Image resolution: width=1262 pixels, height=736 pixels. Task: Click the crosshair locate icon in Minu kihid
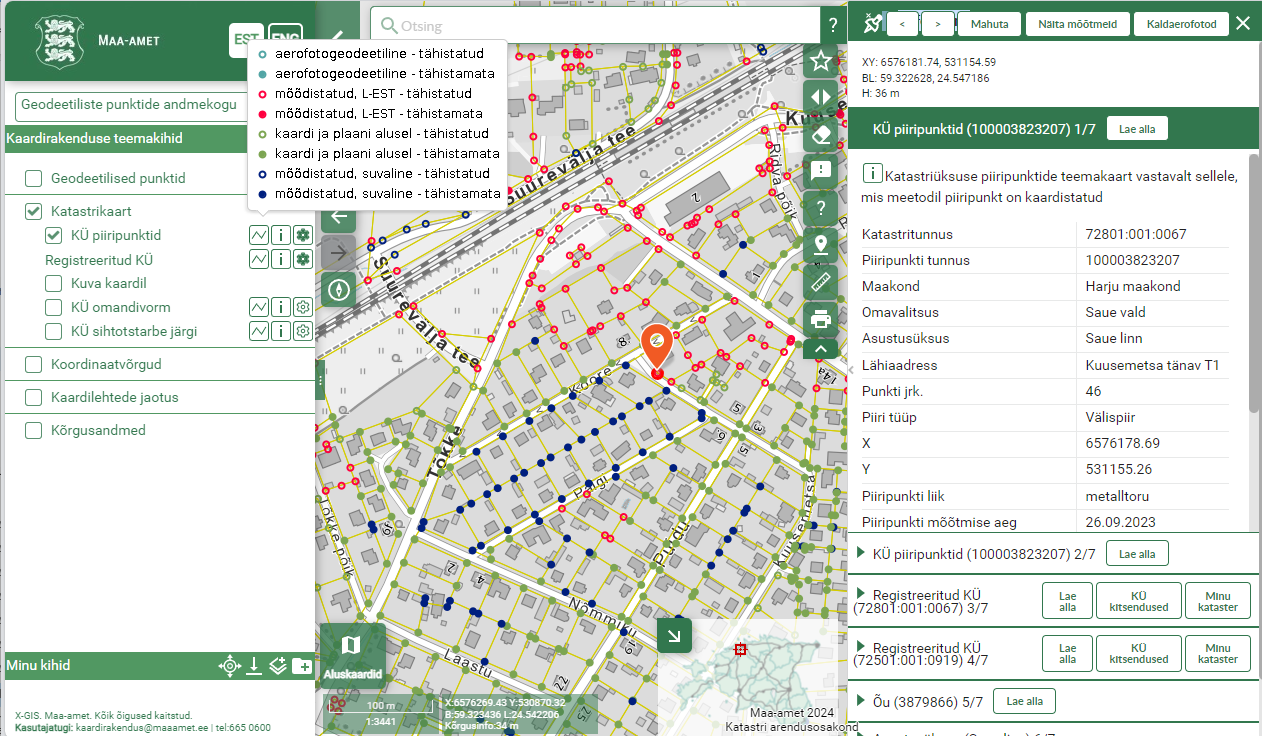point(230,666)
